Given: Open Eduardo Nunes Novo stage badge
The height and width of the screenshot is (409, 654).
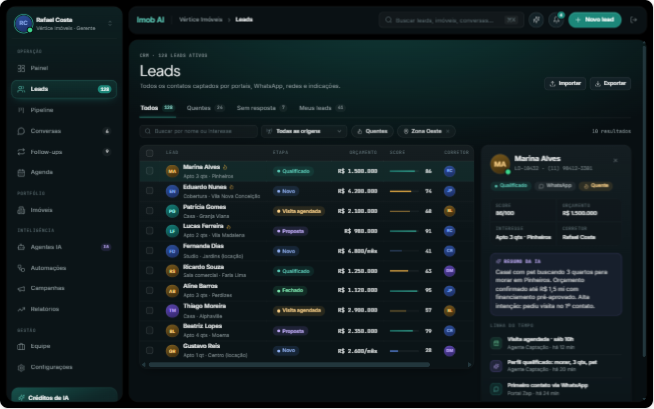Looking at the screenshot, I should [x=286, y=191].
